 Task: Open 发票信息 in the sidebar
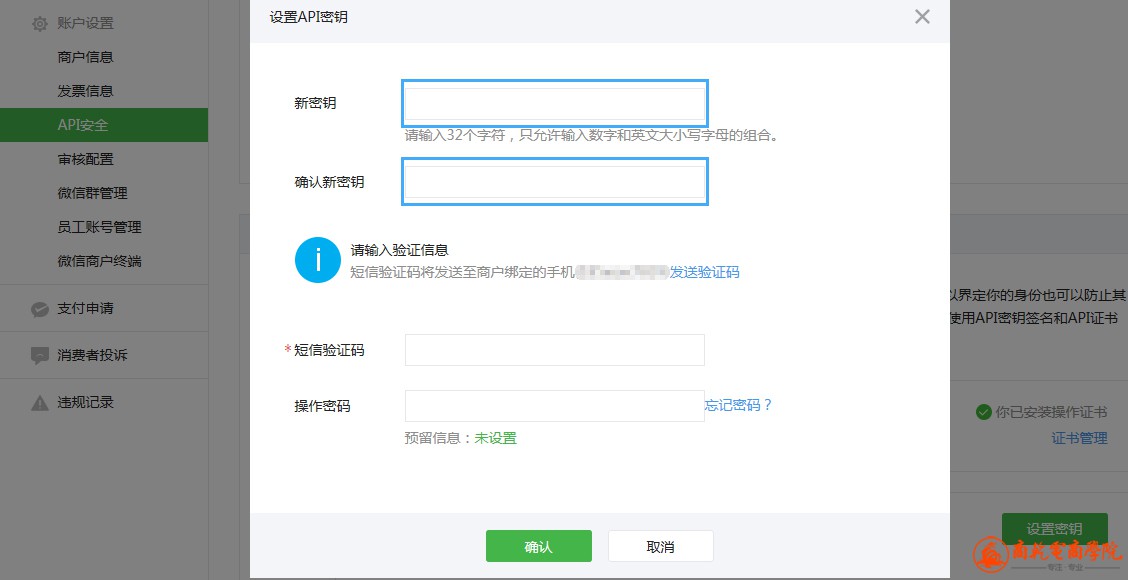[86, 91]
